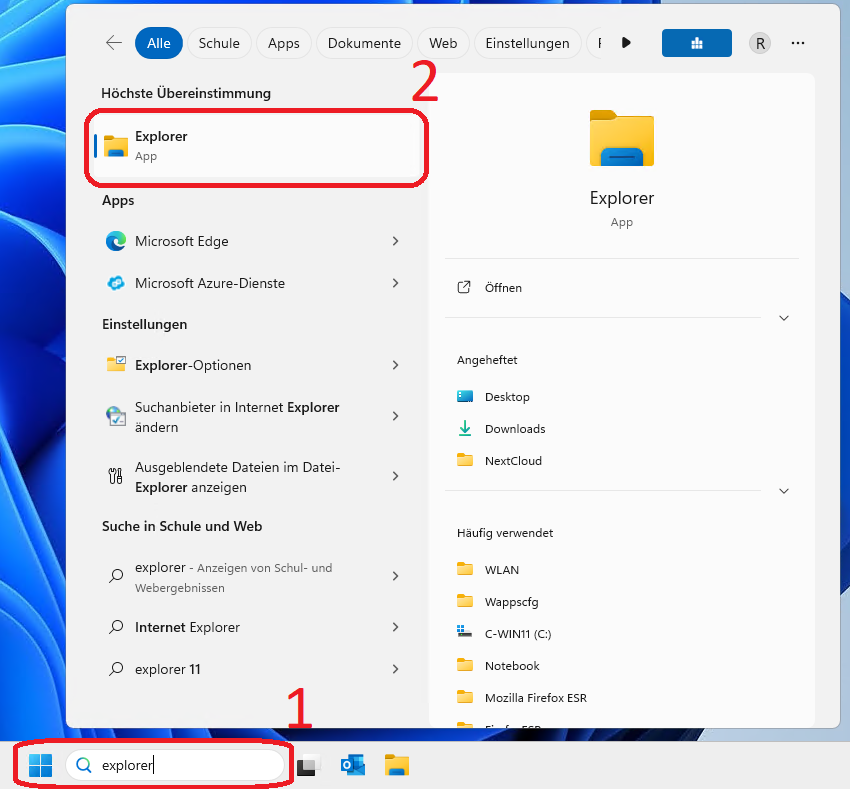
Task: Collapse the Angeheftet section chevron
Action: coord(784,491)
